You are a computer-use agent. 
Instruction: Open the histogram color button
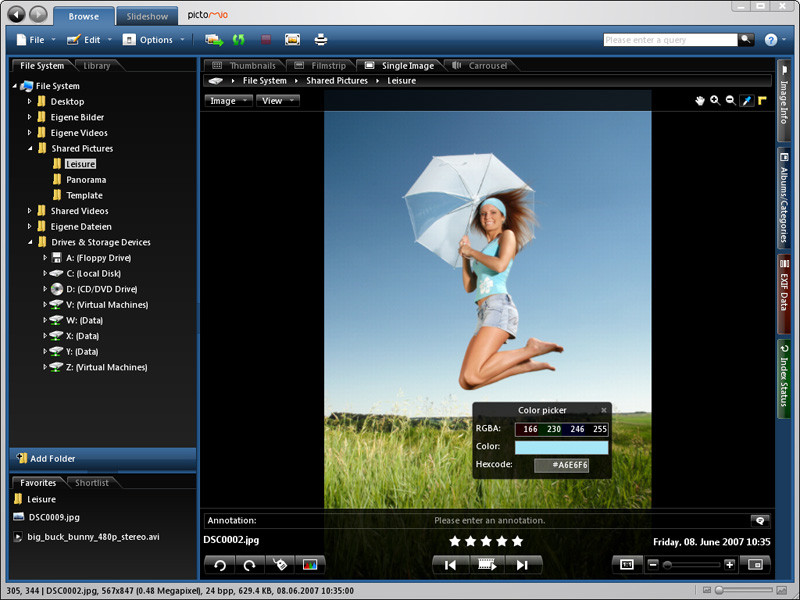point(310,565)
